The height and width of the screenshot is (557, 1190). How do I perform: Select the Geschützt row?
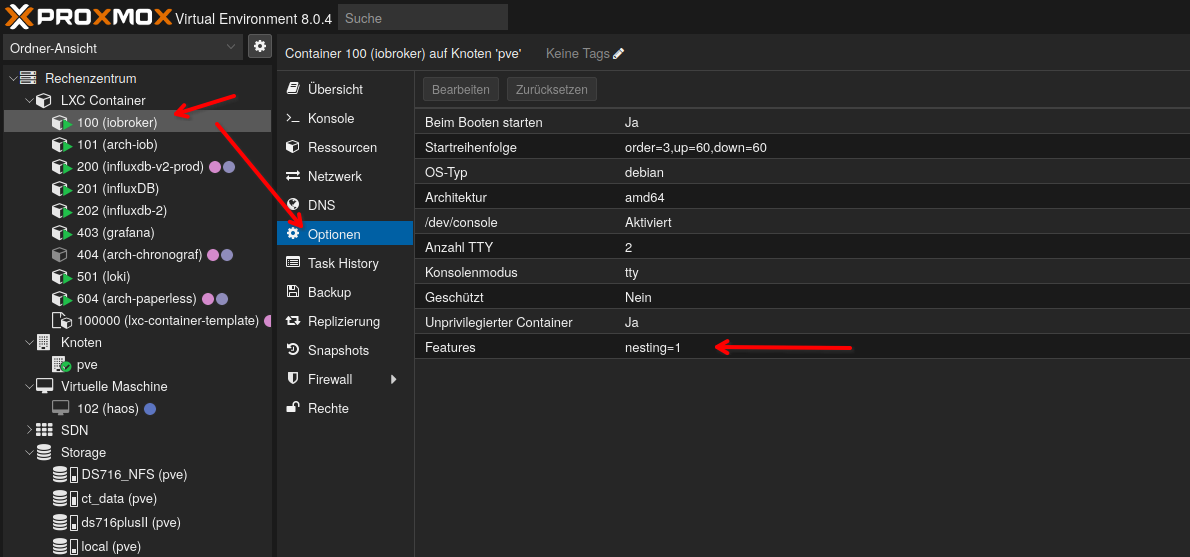click(802, 297)
